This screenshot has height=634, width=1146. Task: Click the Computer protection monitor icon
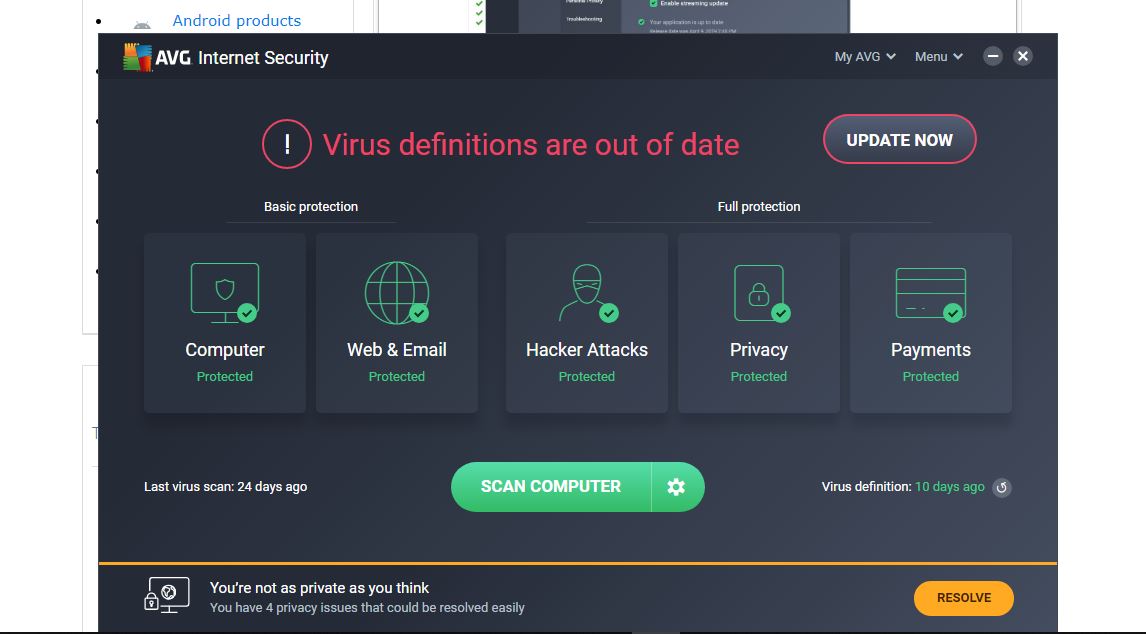[x=224, y=292]
